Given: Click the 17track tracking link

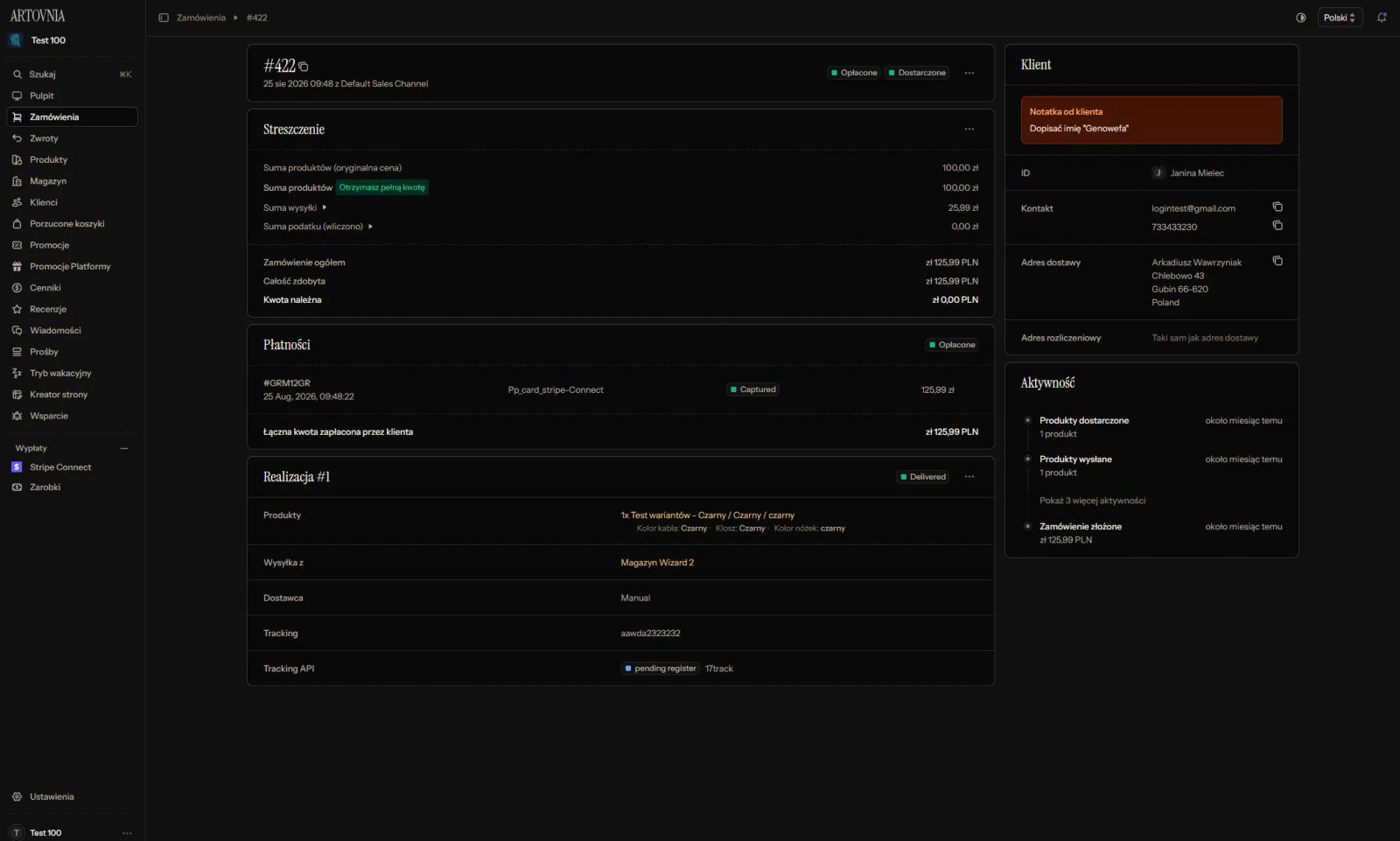Looking at the screenshot, I should tap(719, 669).
